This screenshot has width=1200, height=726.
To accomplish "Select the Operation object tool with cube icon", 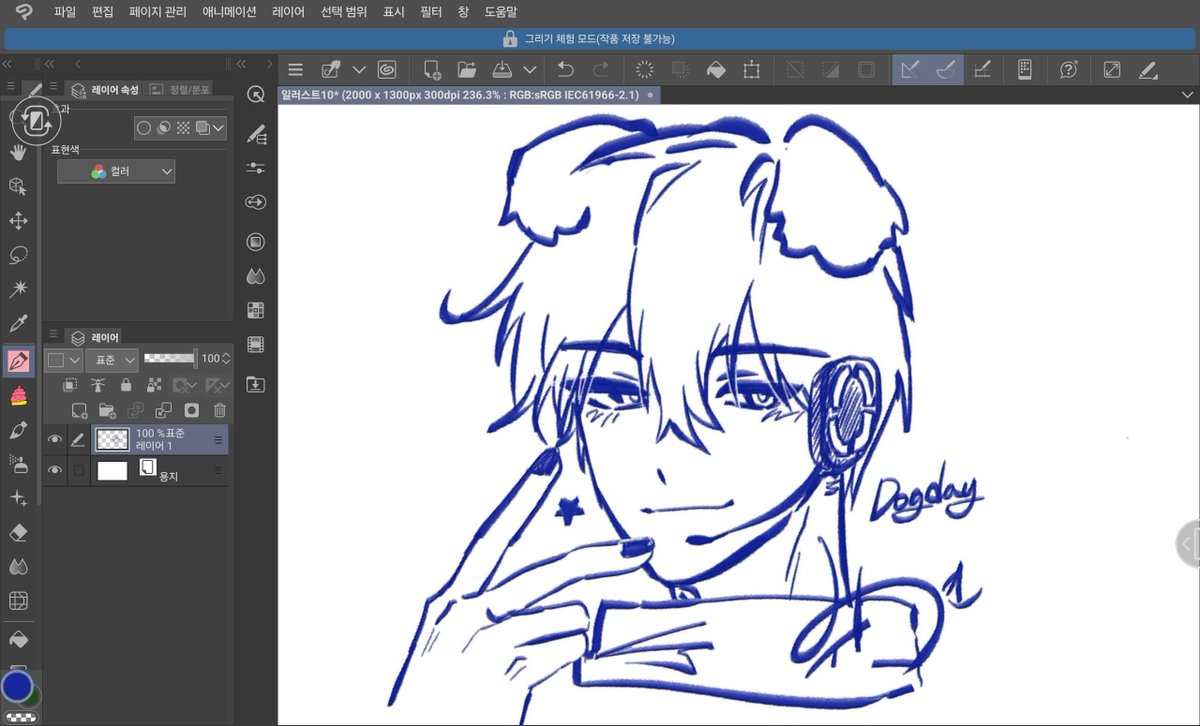I will [x=18, y=187].
